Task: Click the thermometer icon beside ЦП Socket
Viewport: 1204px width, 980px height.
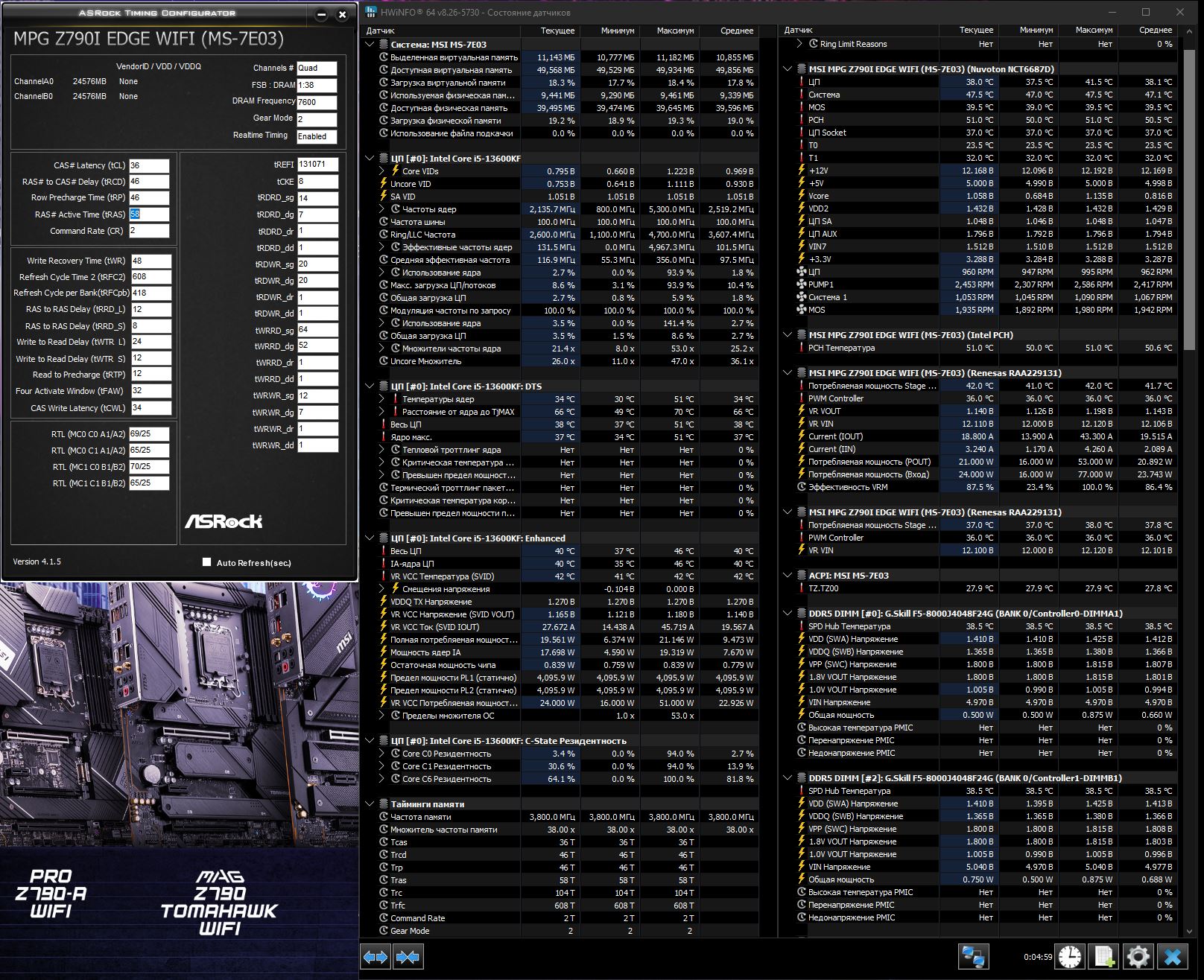Action: coord(802,133)
